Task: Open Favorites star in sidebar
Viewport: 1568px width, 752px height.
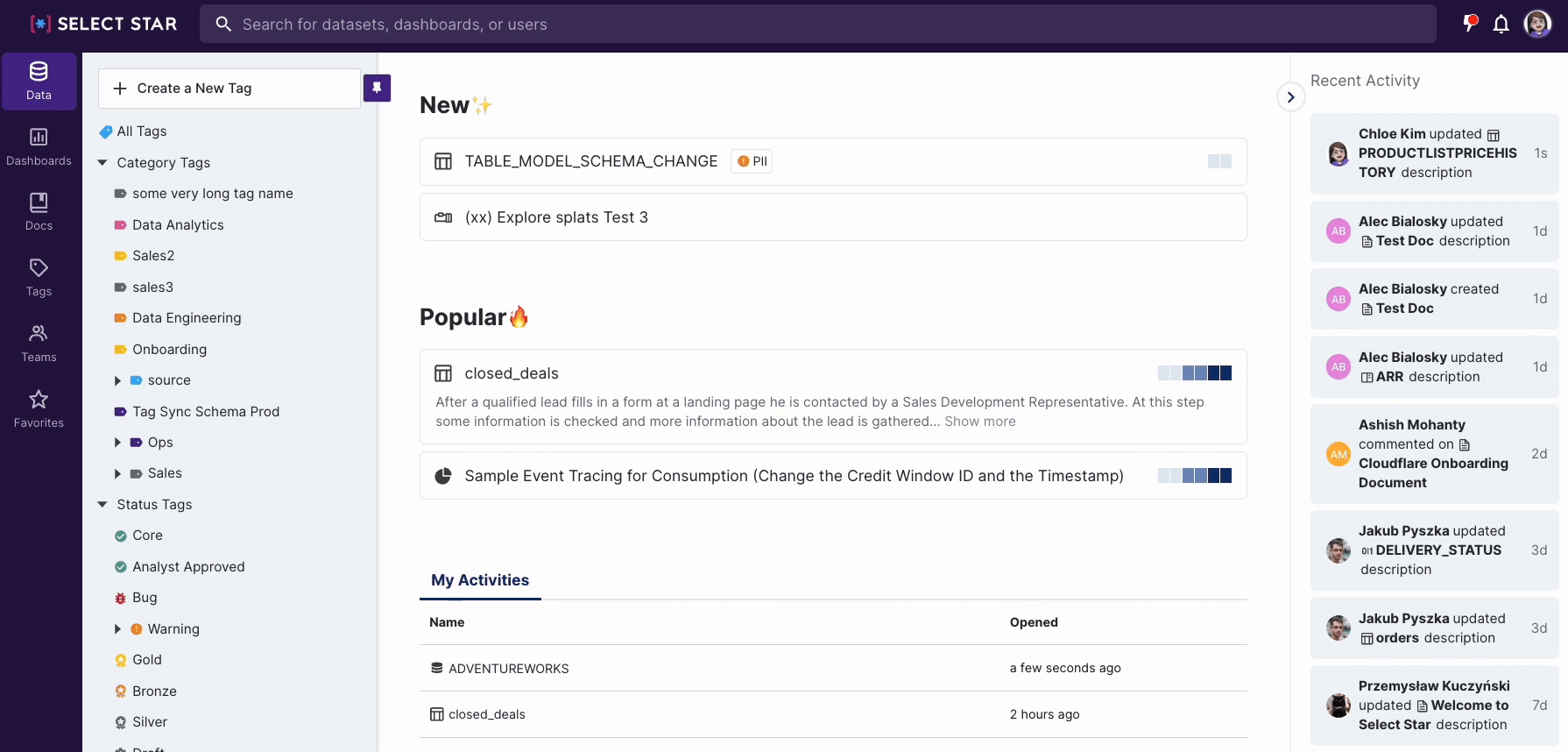Action: coord(39,409)
